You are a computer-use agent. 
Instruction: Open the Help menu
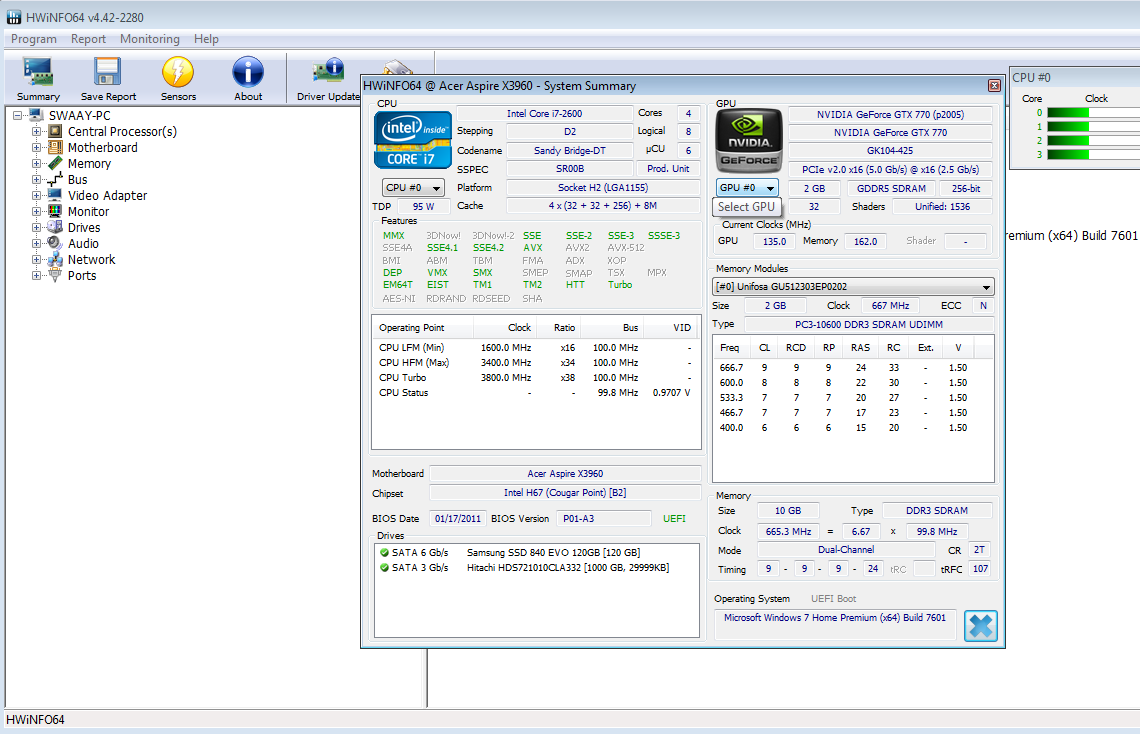tap(206, 39)
